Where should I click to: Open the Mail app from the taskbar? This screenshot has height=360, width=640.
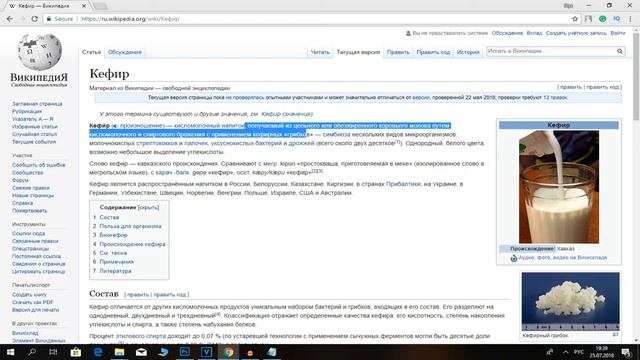coord(141,352)
